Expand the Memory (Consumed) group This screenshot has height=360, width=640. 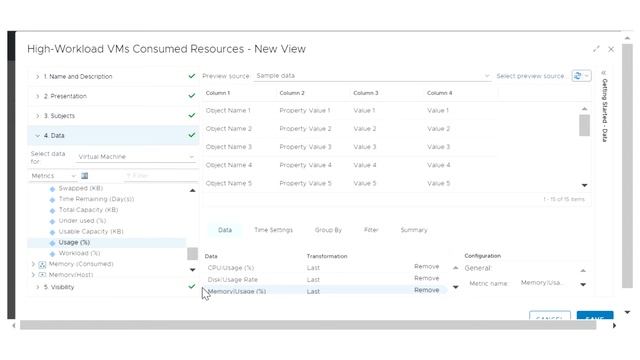click(x=33, y=264)
